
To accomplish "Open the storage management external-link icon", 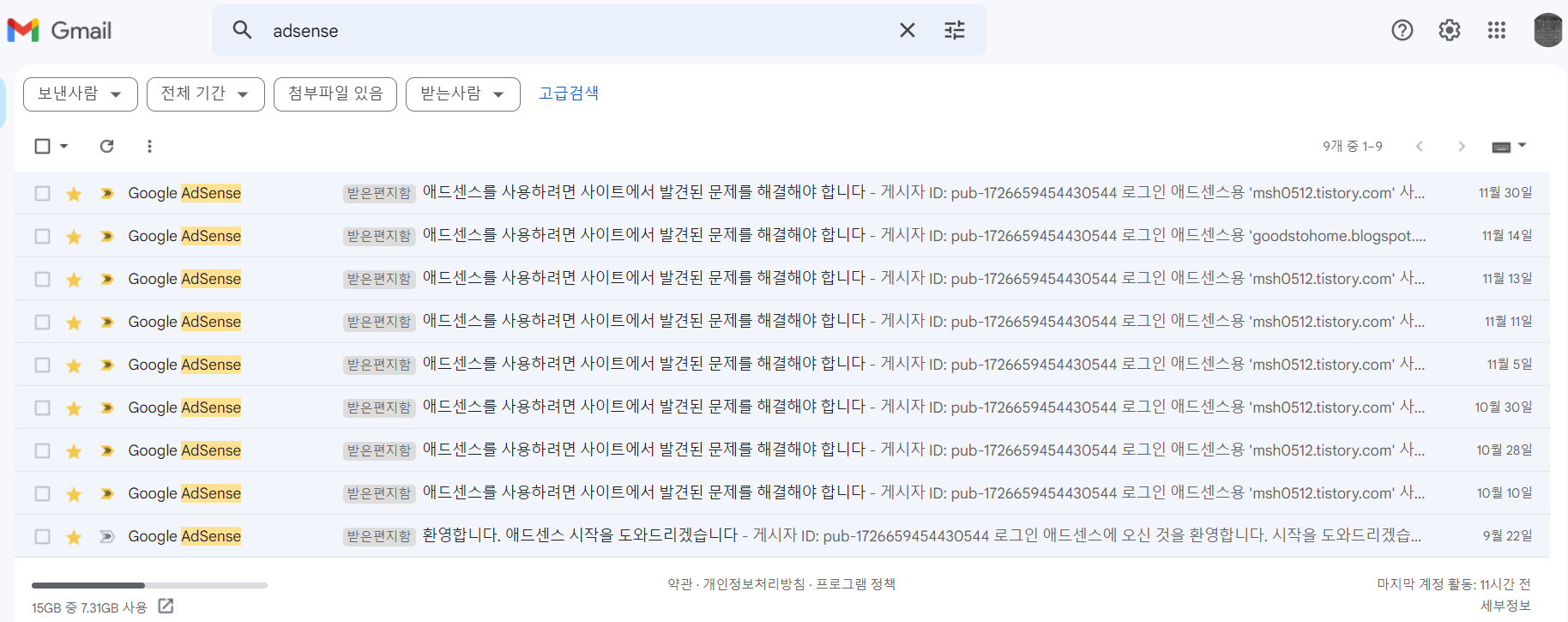I will coord(166,607).
